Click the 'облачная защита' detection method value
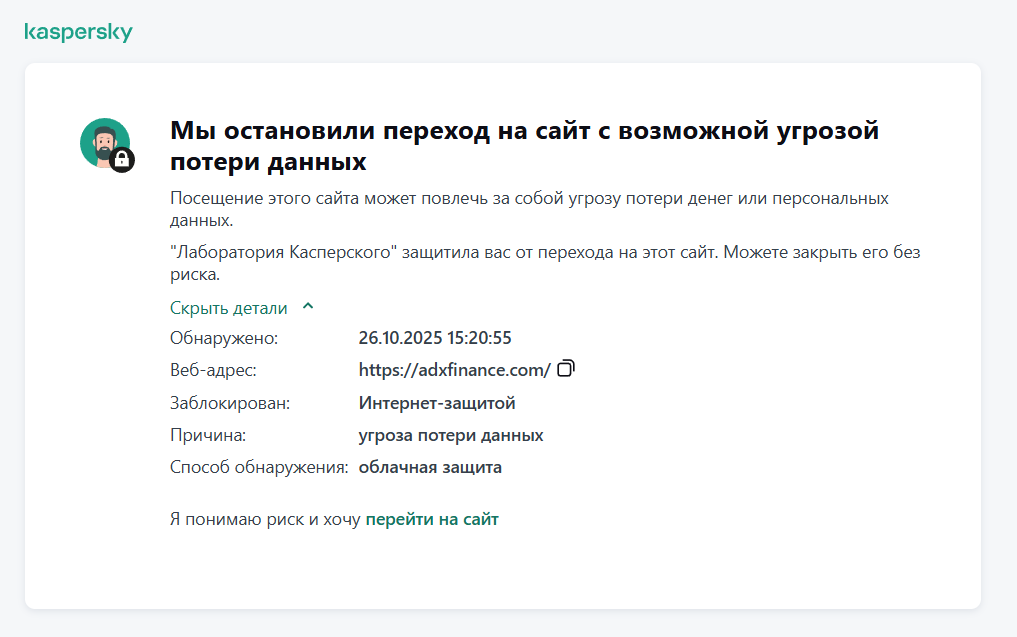The width and height of the screenshot is (1017, 637). point(430,467)
